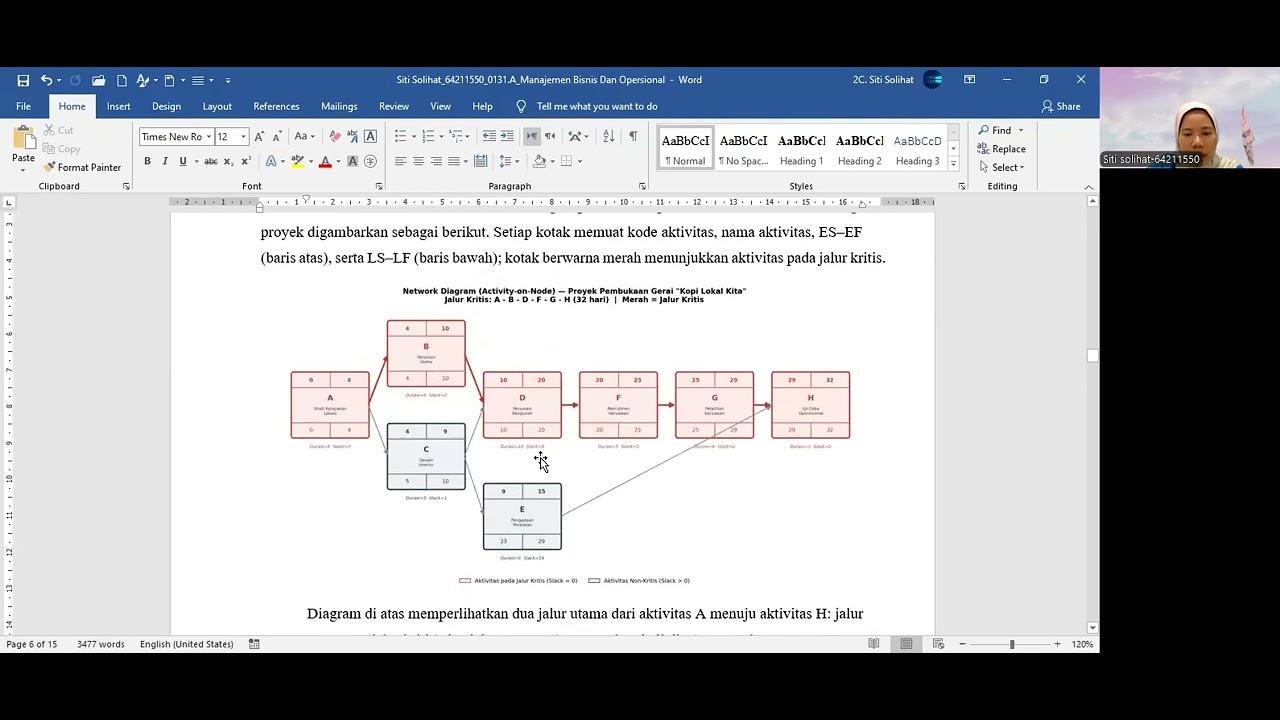Screen dimensions: 1280x720
Task: Click the 3477 words count
Action: [x=101, y=644]
